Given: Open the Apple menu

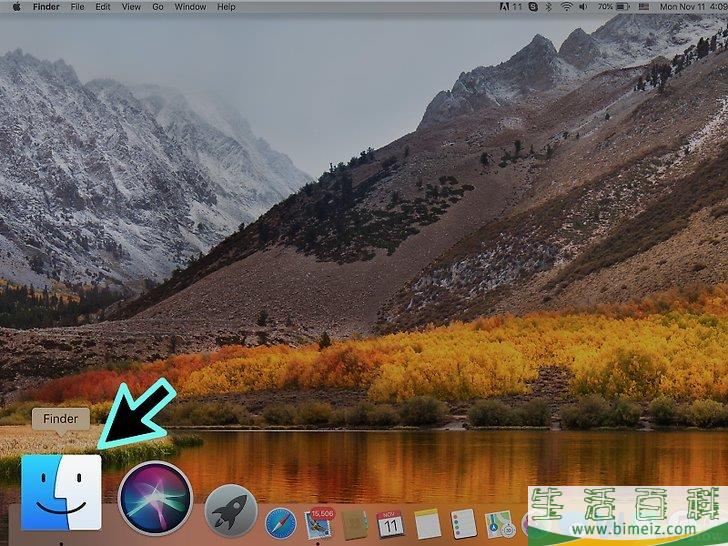Looking at the screenshot, I should coord(16,6).
